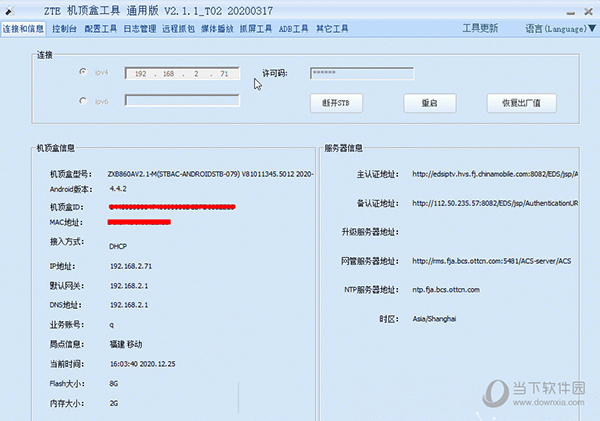Select the ipv6 radio button
This screenshot has width=600, height=421.
click(x=83, y=101)
